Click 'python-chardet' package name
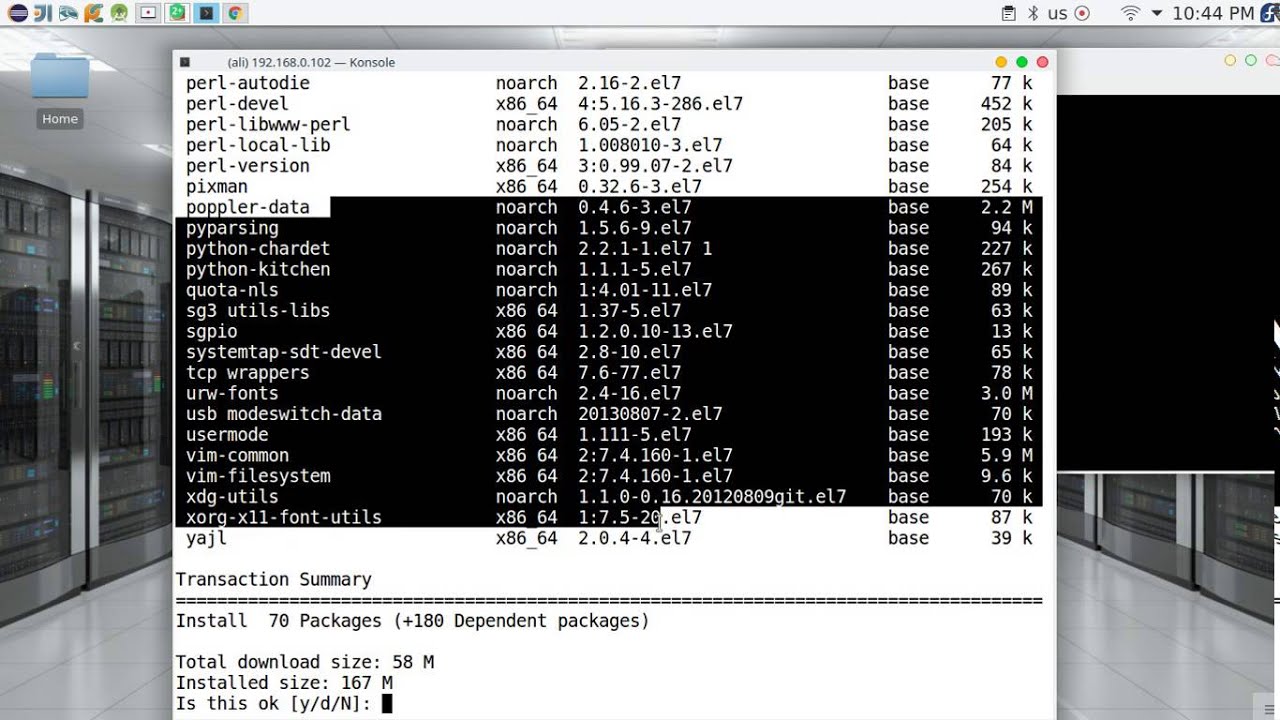1280x720 pixels. (258, 249)
